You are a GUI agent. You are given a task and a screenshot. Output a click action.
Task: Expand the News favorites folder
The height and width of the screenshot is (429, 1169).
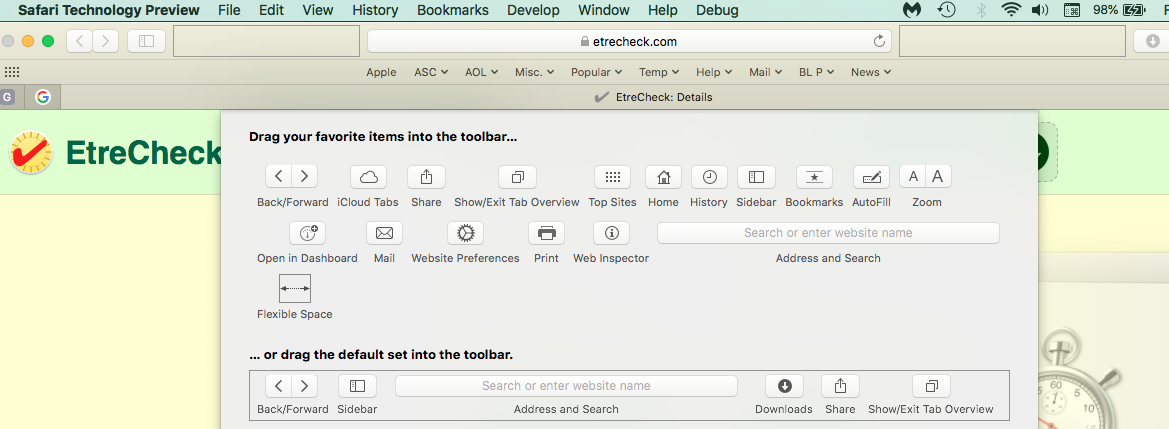pyautogui.click(x=871, y=72)
